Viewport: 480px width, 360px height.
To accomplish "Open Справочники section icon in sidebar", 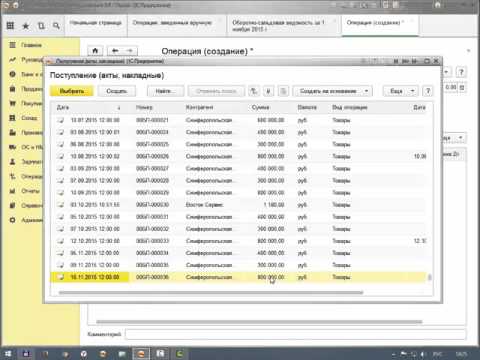I will [x=13, y=206].
